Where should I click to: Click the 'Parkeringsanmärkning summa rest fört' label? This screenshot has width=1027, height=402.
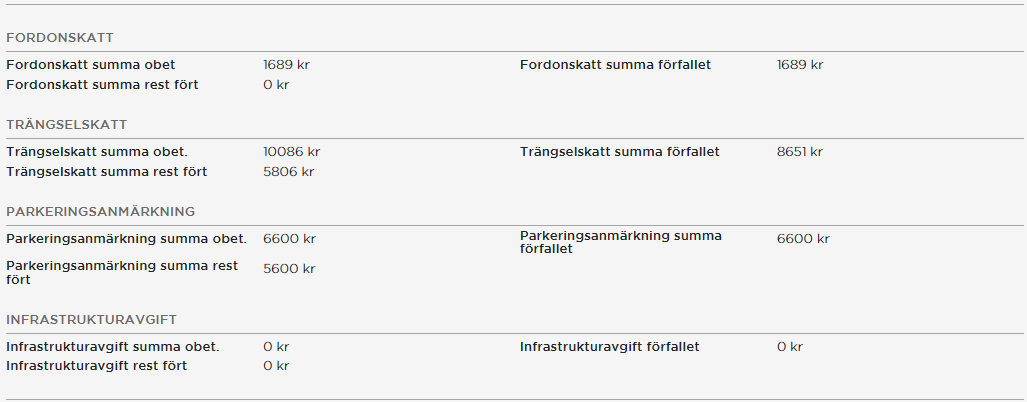click(122, 273)
